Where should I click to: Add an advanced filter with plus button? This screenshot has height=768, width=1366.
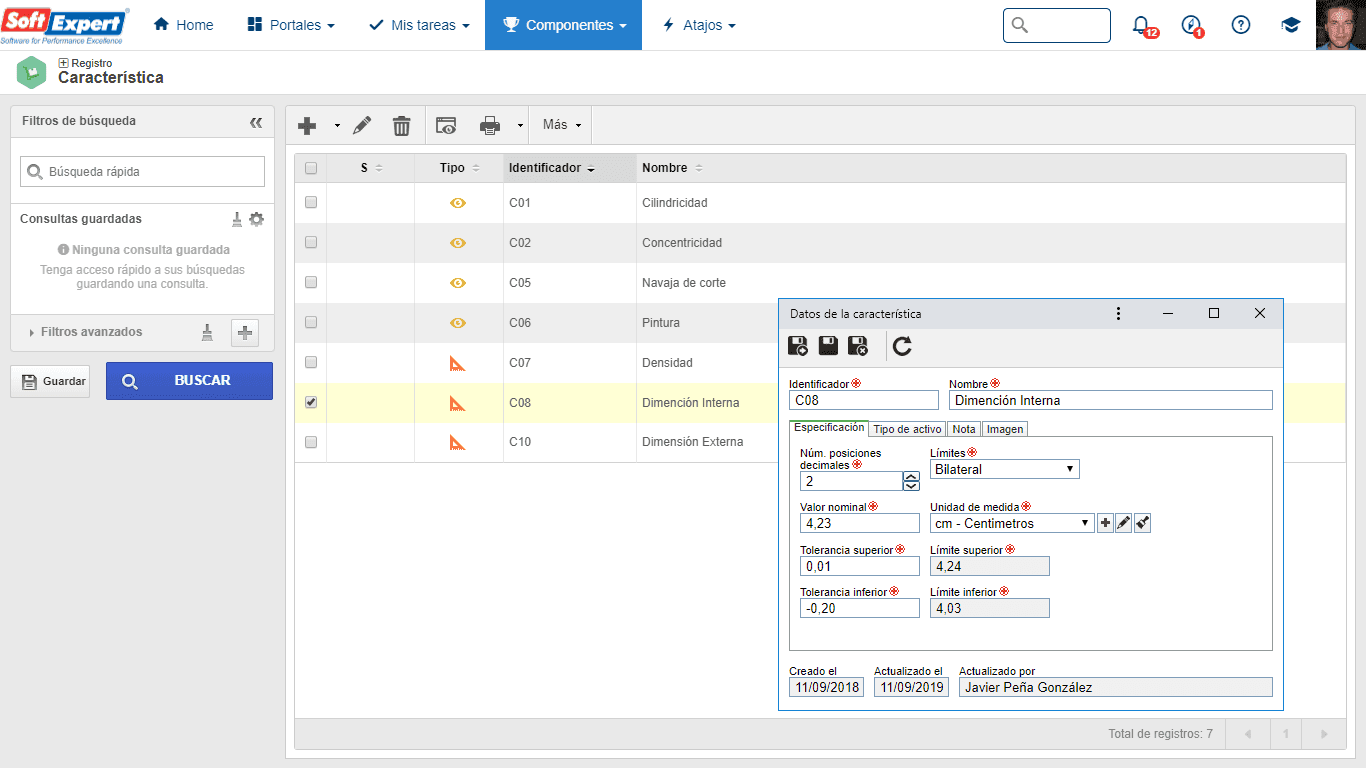point(245,333)
